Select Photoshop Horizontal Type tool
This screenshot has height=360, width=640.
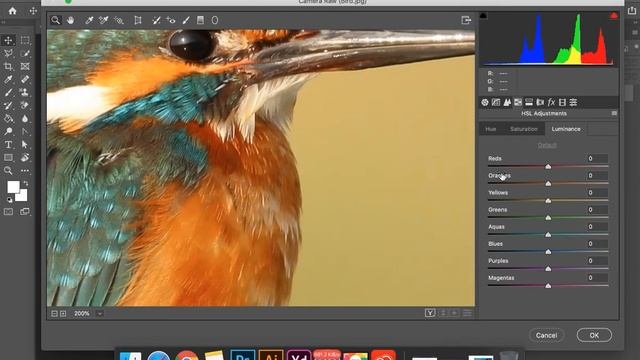(x=8, y=144)
